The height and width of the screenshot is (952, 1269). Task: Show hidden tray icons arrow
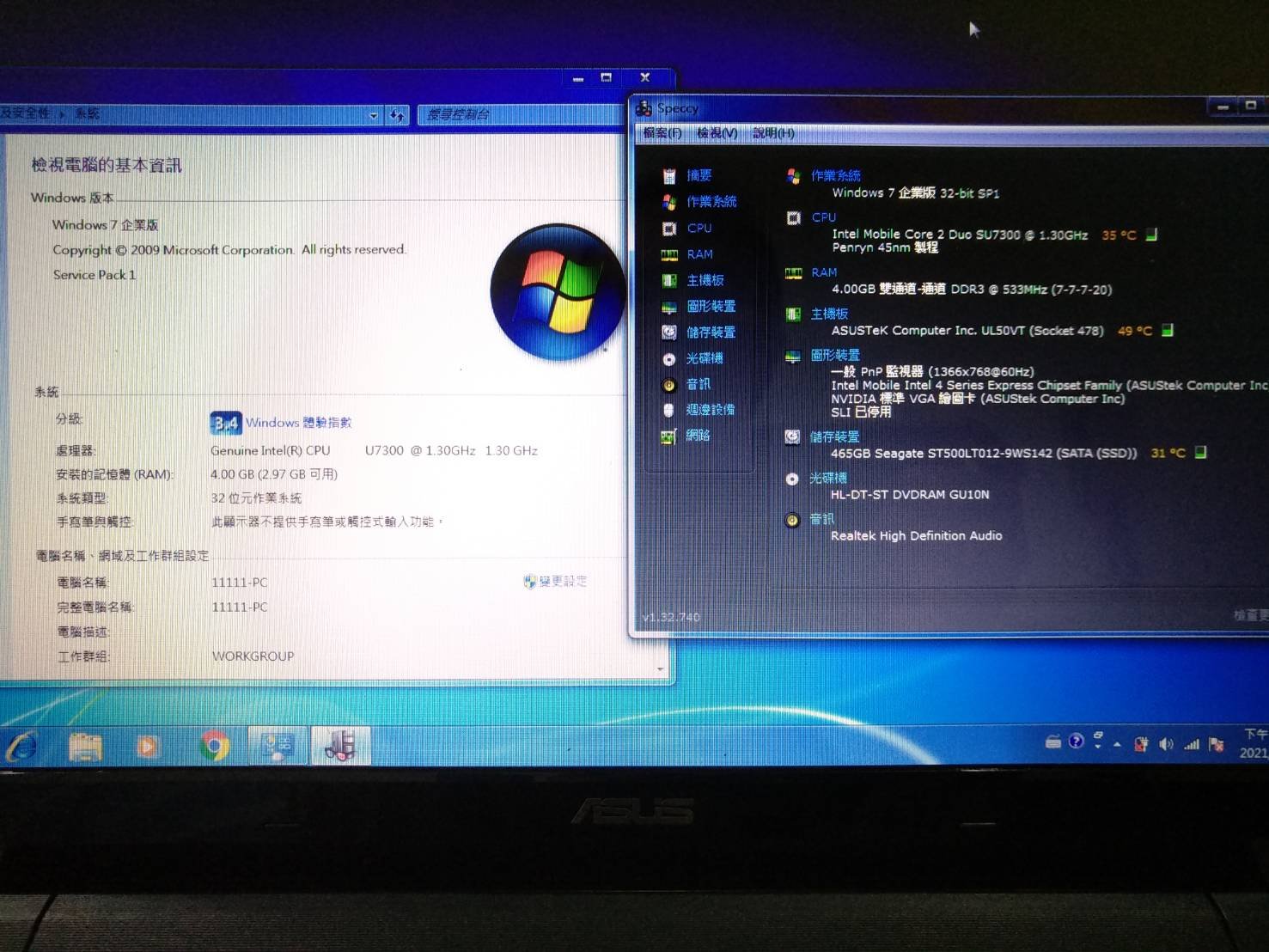[1117, 745]
